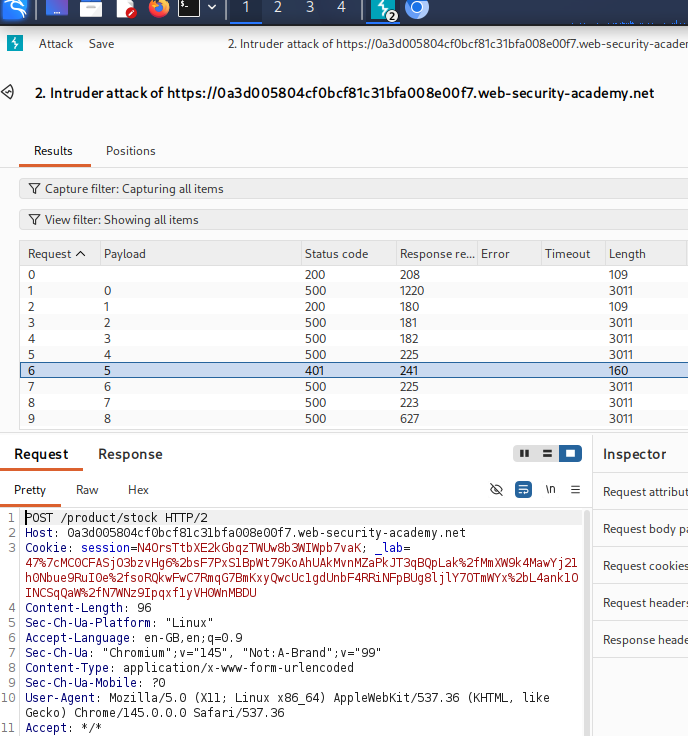Expand Request body parameters in Inspector

point(641,529)
